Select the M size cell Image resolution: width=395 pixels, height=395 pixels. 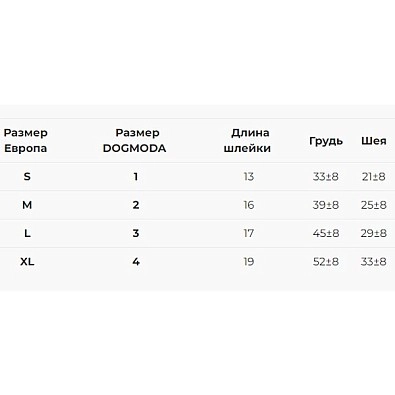click(x=27, y=205)
